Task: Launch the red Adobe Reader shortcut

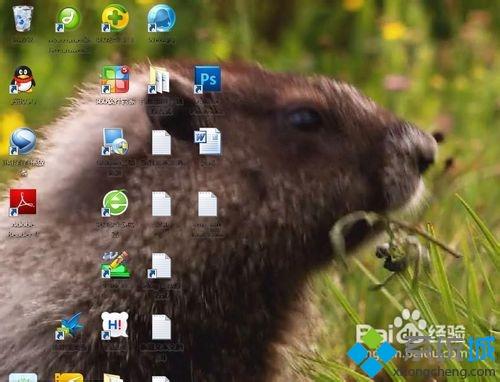Action: pos(23,203)
